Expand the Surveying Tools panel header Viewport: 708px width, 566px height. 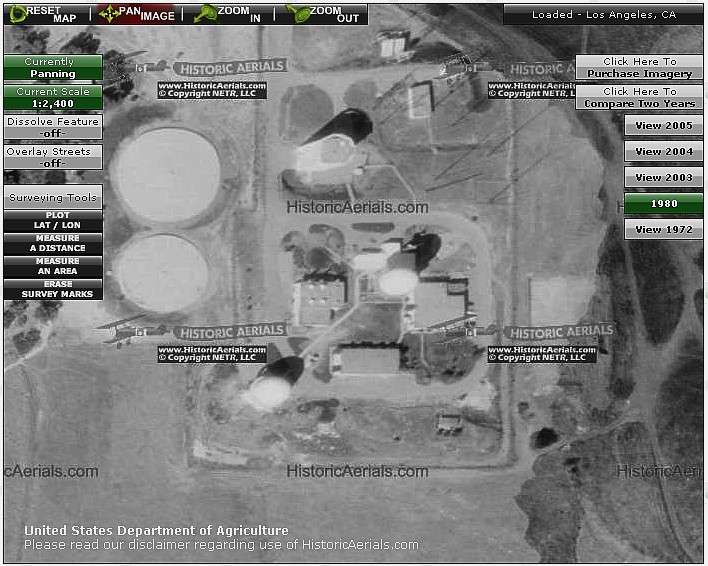point(53,197)
